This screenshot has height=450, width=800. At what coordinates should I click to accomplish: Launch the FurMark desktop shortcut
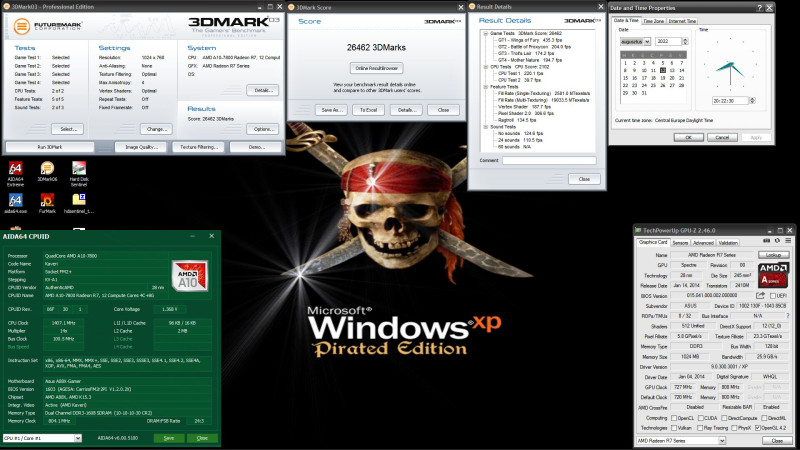point(47,203)
